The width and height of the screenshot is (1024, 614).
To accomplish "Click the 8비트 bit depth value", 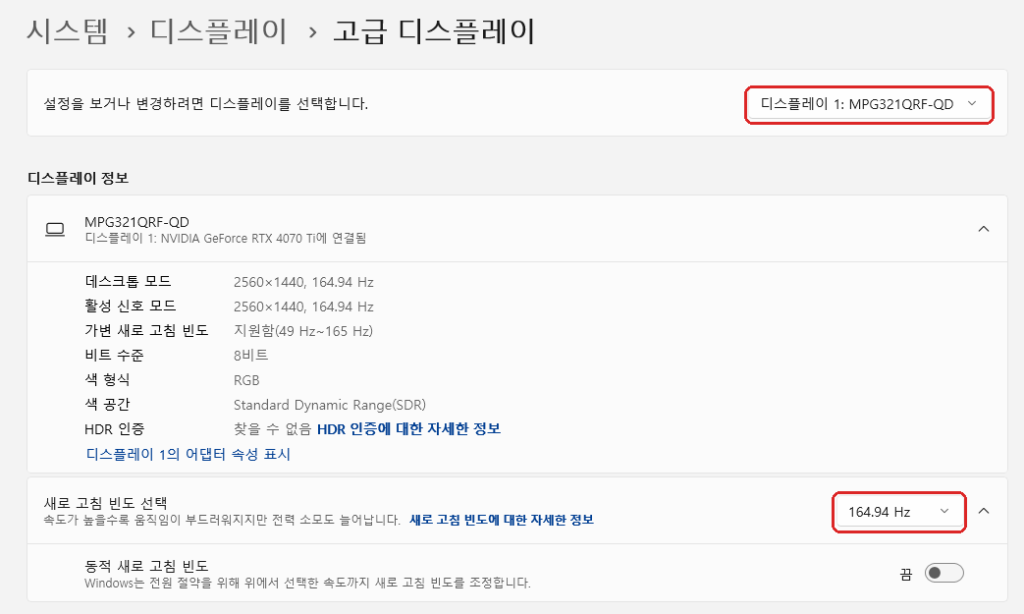I will pos(251,355).
